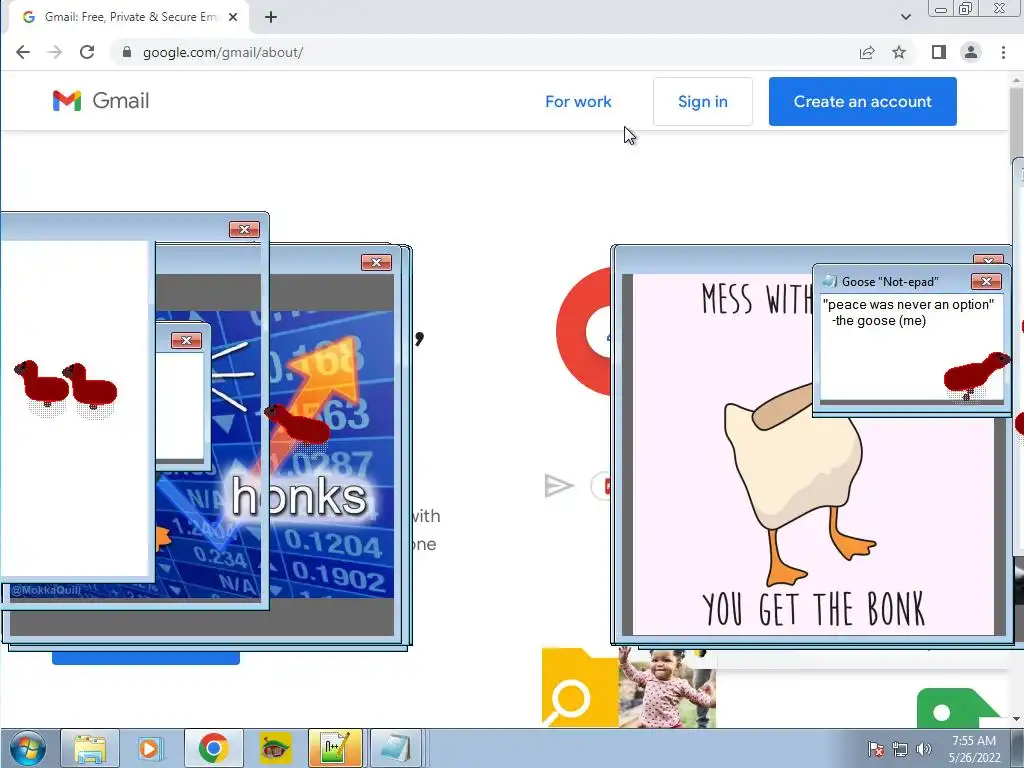This screenshot has width=1024, height=768.
Task: Open the volume speaker icon
Action: [923, 749]
